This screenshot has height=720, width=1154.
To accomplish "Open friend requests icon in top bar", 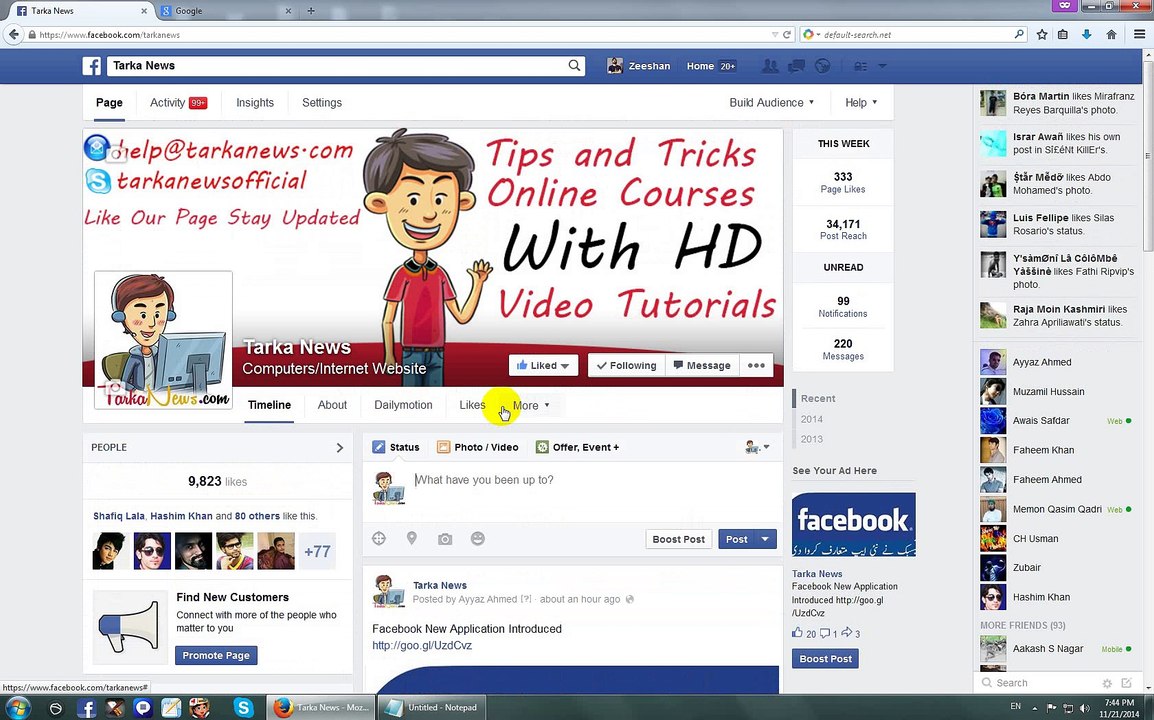I will (x=770, y=66).
